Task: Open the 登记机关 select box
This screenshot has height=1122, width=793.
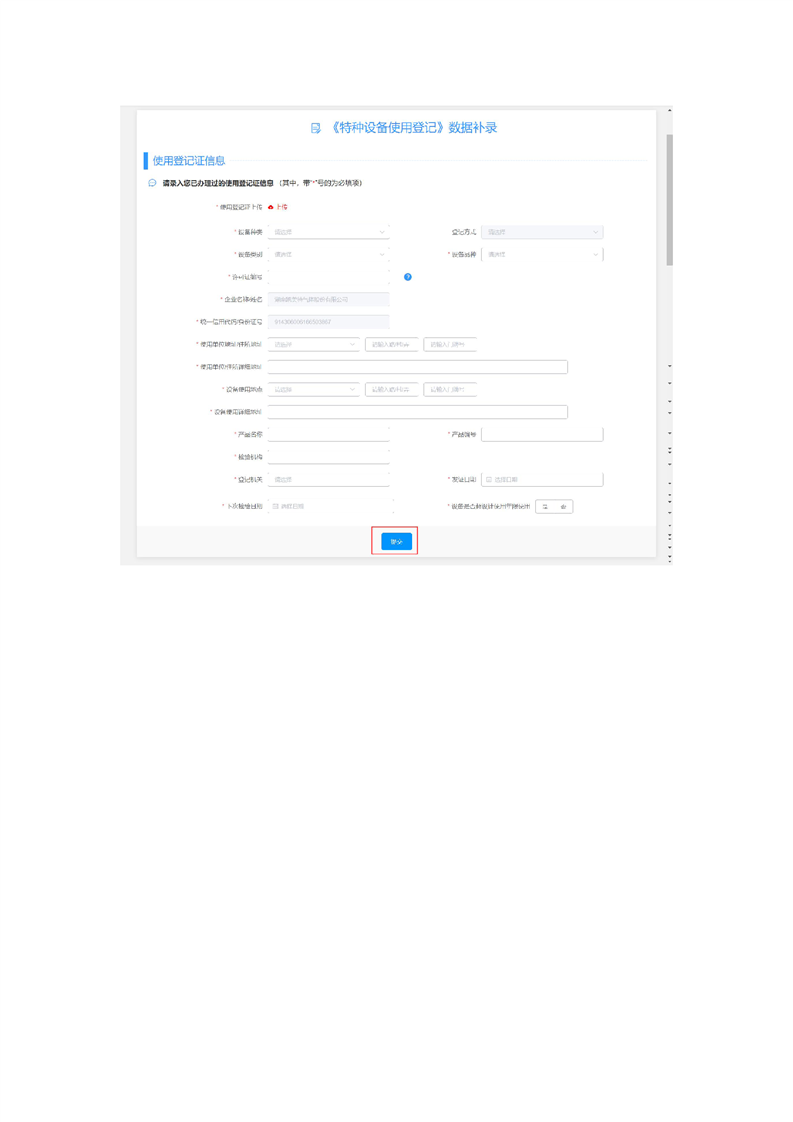Action: (x=328, y=480)
